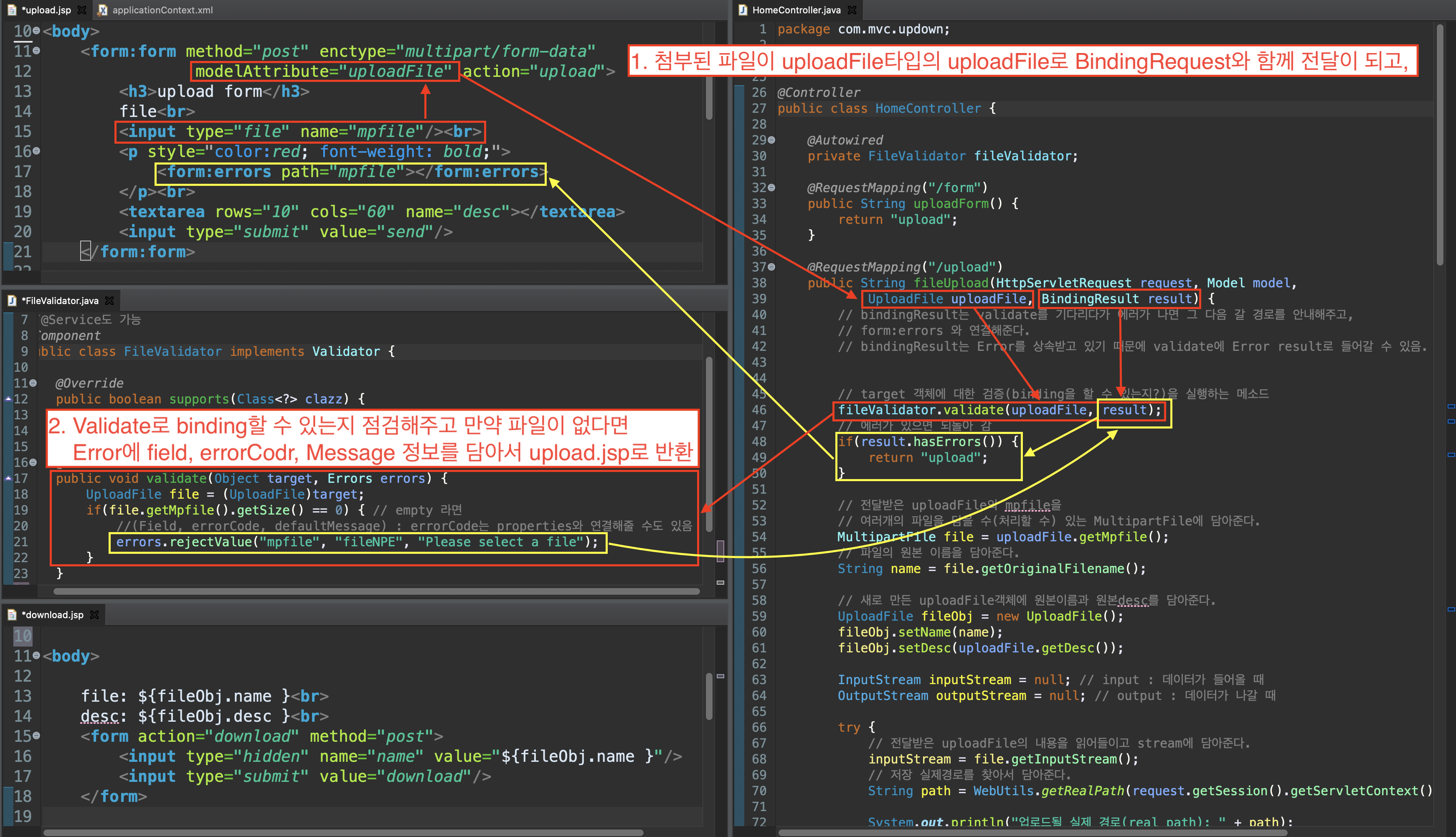The image size is (1456, 837).
Task: Fold the fileUpload method at line 37
Action: pyautogui.click(x=771, y=267)
